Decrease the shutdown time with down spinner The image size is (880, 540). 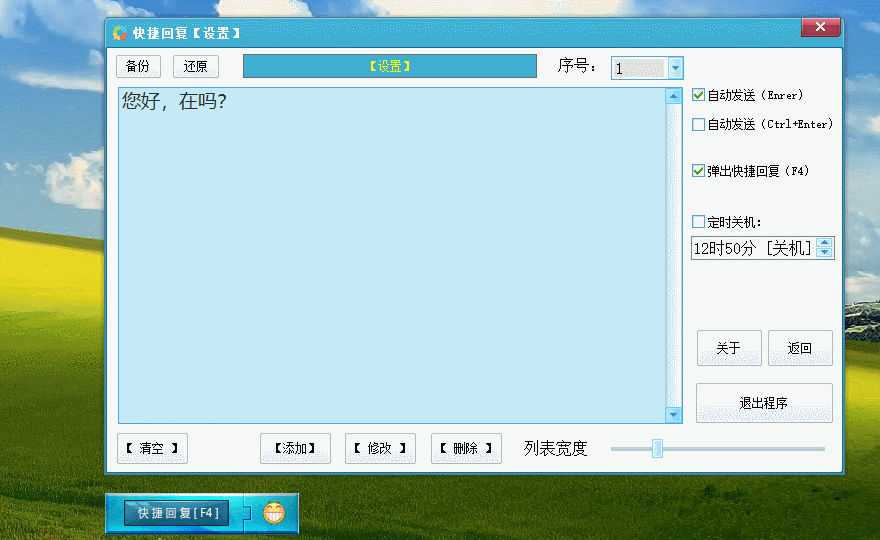pos(824,253)
